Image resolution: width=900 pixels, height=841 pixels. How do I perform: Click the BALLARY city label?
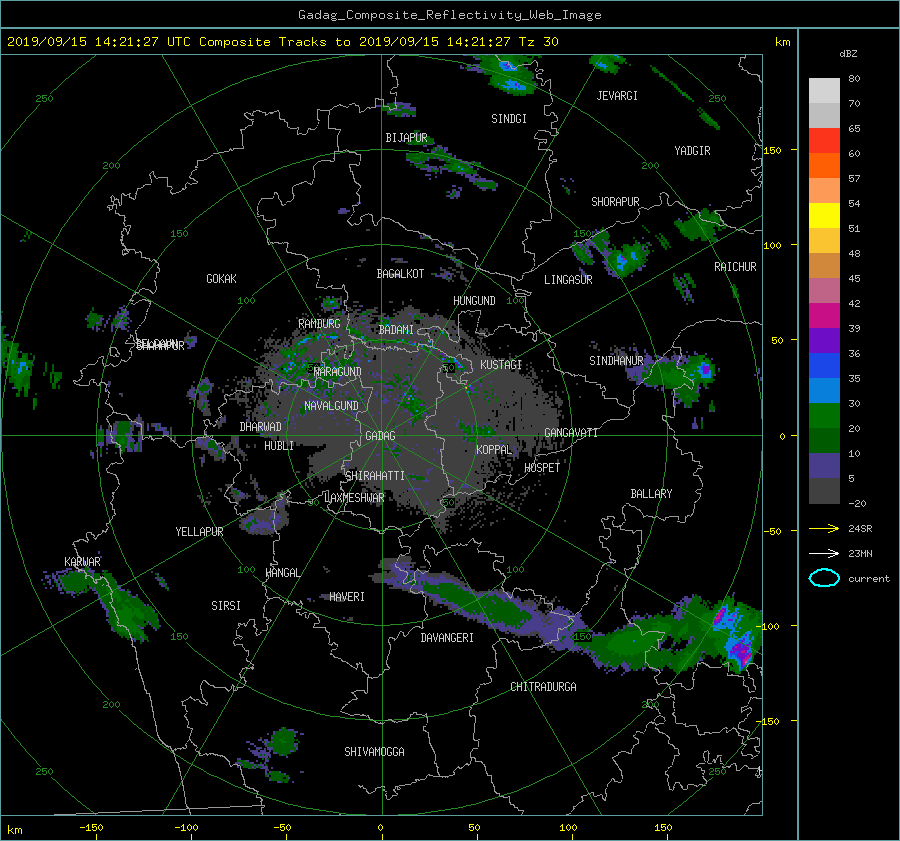pyautogui.click(x=651, y=494)
